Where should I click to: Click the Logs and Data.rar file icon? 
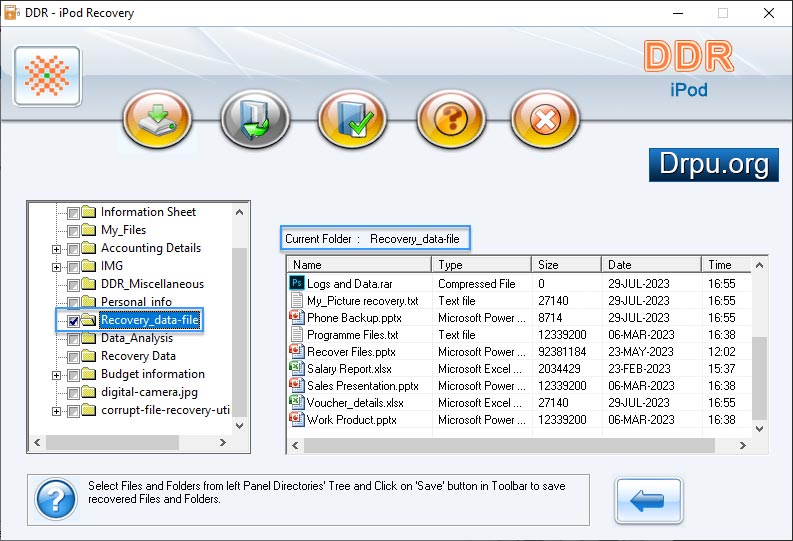[297, 283]
